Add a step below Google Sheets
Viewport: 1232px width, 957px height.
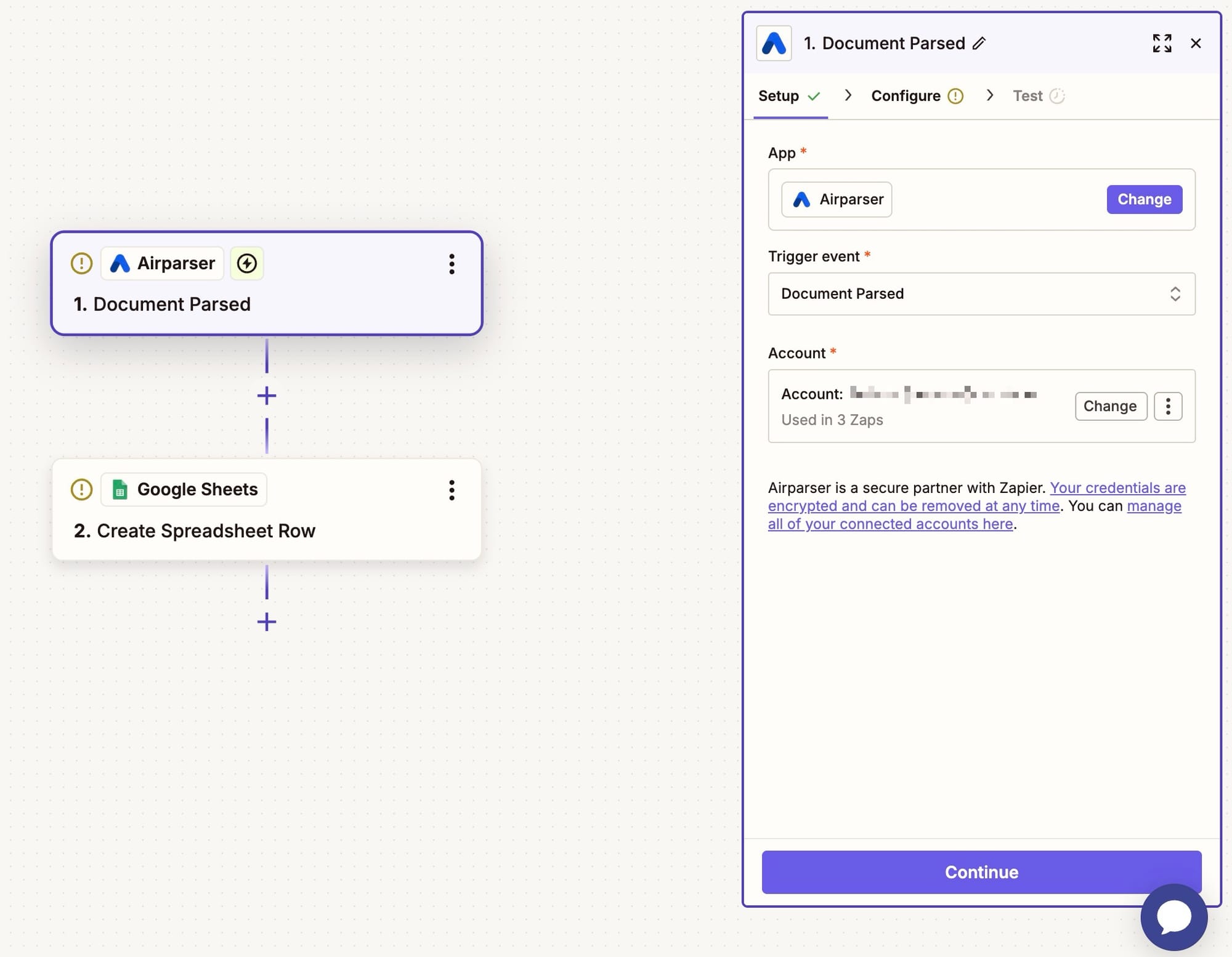pos(267,622)
